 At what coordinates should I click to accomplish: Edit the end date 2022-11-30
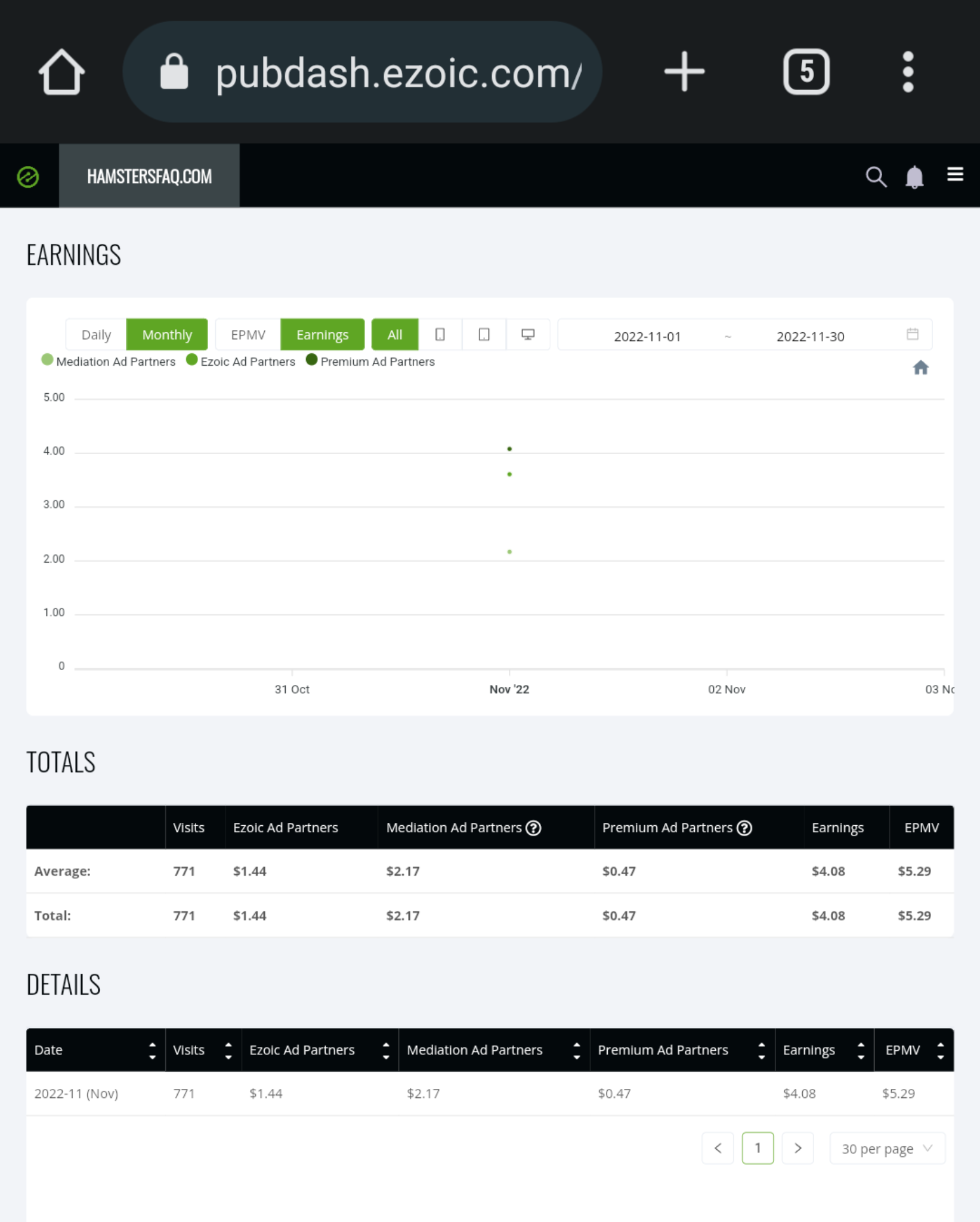click(810, 337)
